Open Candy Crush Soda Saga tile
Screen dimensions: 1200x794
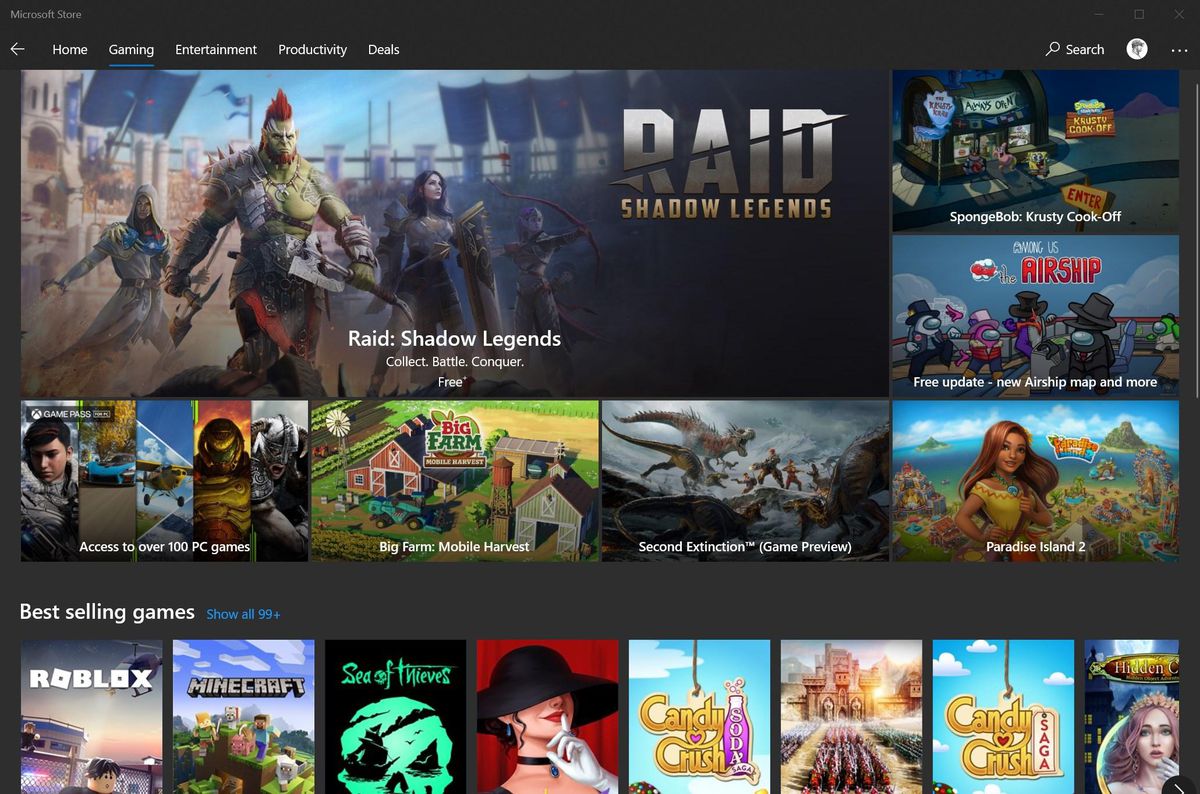(x=699, y=717)
